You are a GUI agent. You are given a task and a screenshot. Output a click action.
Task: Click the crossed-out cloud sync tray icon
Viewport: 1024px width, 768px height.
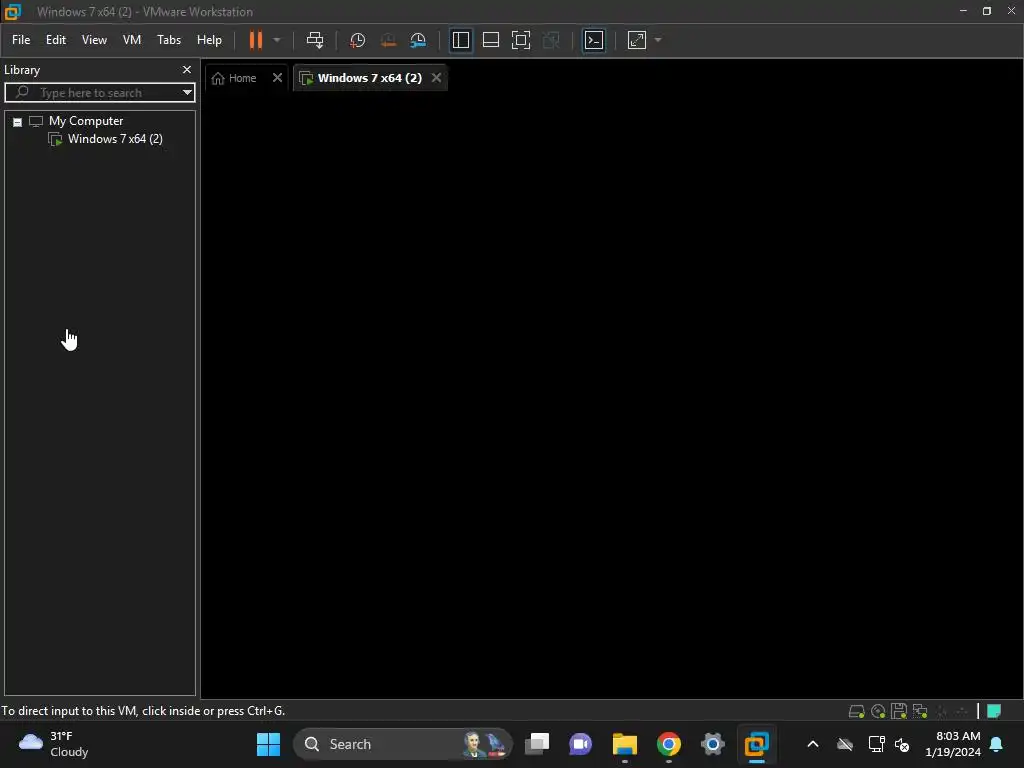click(x=845, y=744)
